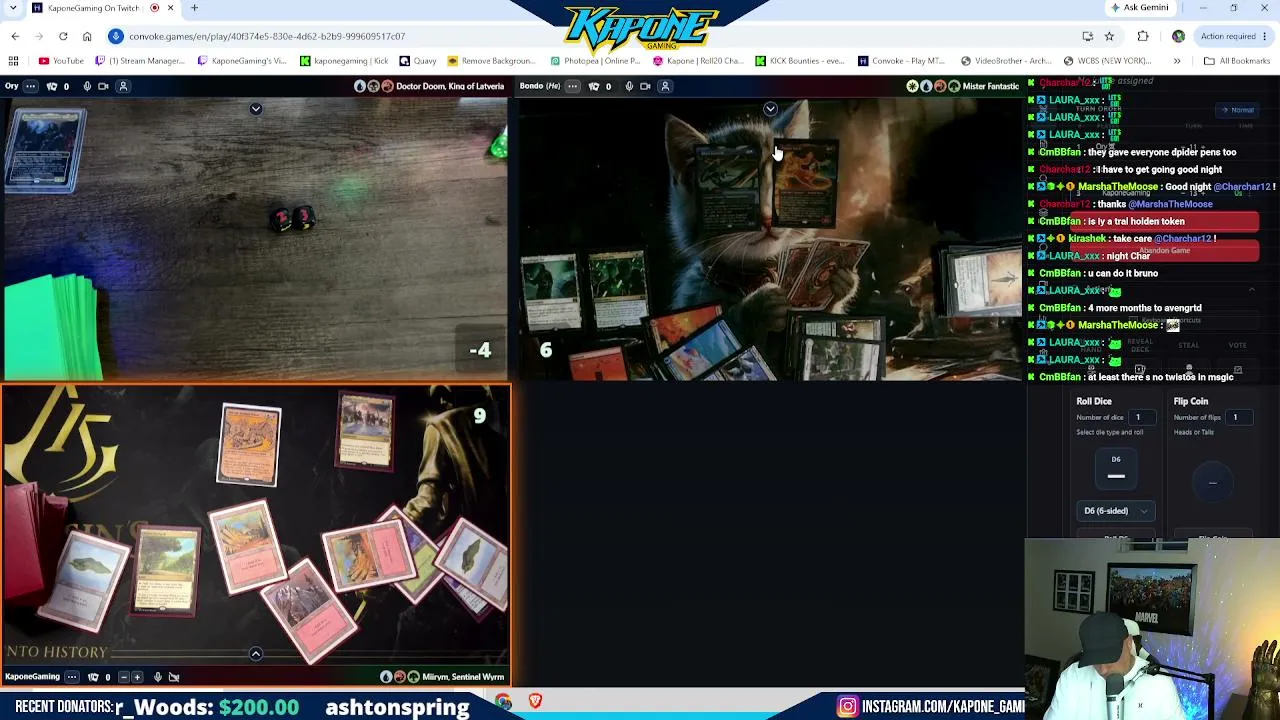Click the Chrome icon in the taskbar
Image resolution: width=1280 pixels, height=720 pixels.
(x=503, y=702)
